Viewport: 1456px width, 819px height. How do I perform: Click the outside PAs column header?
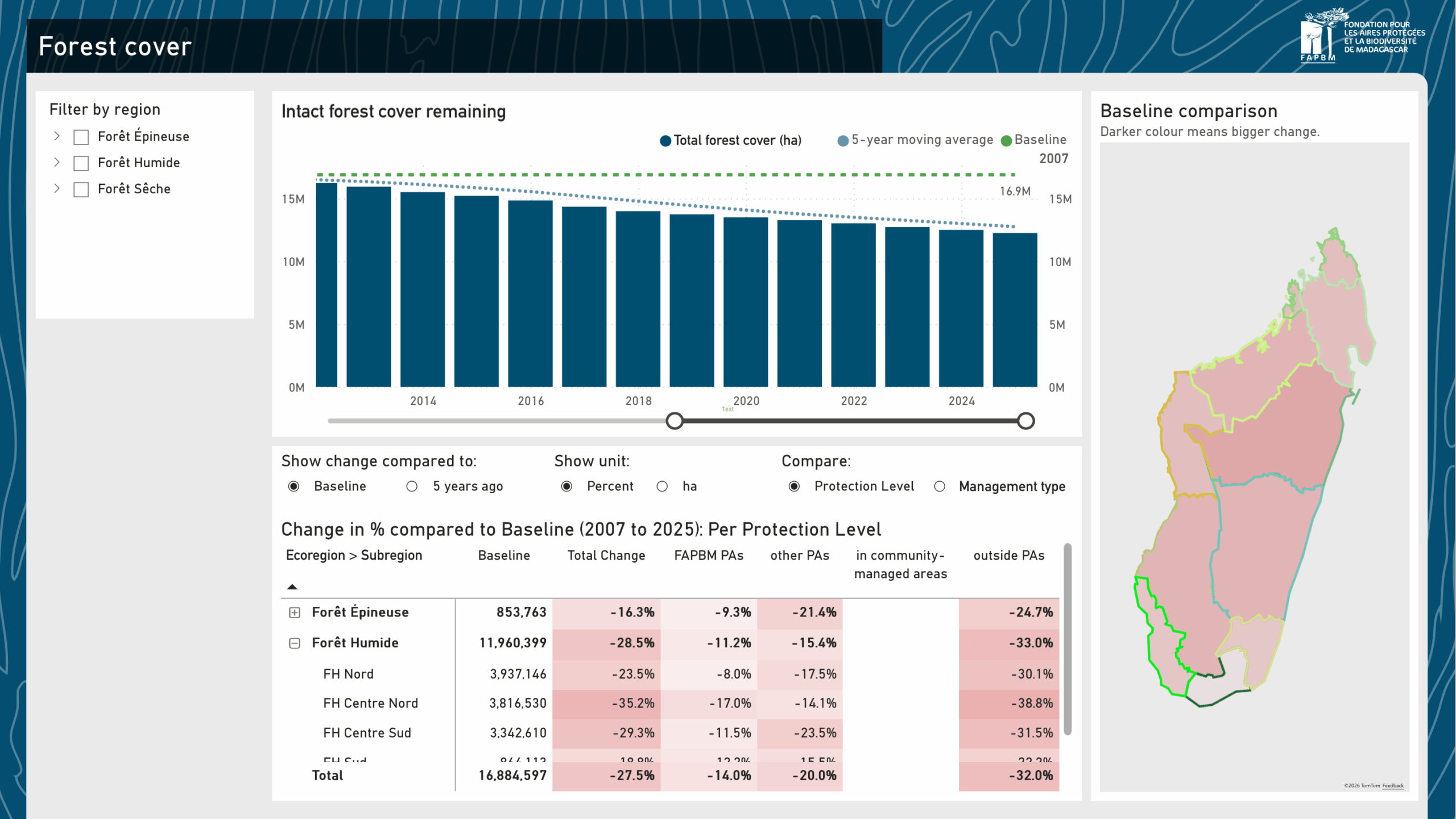click(1009, 556)
